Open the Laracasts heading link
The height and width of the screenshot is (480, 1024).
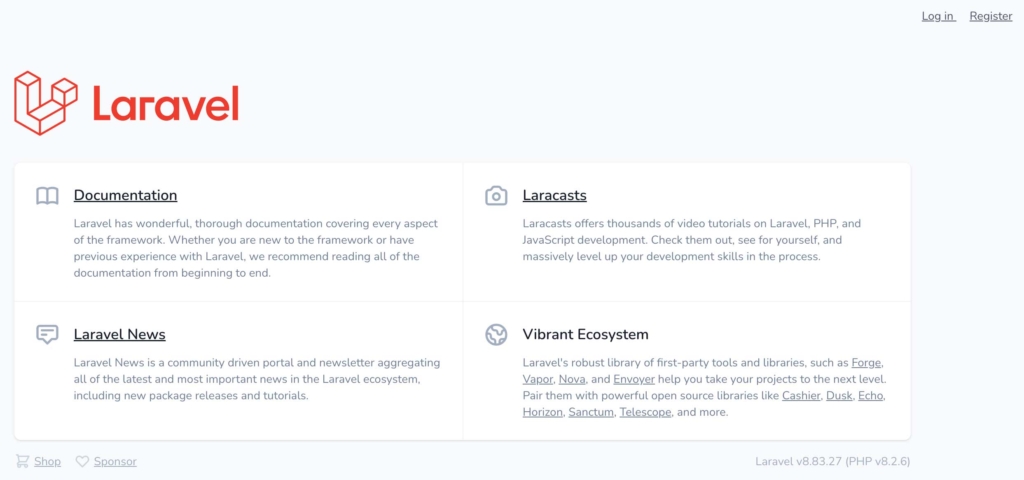point(554,195)
